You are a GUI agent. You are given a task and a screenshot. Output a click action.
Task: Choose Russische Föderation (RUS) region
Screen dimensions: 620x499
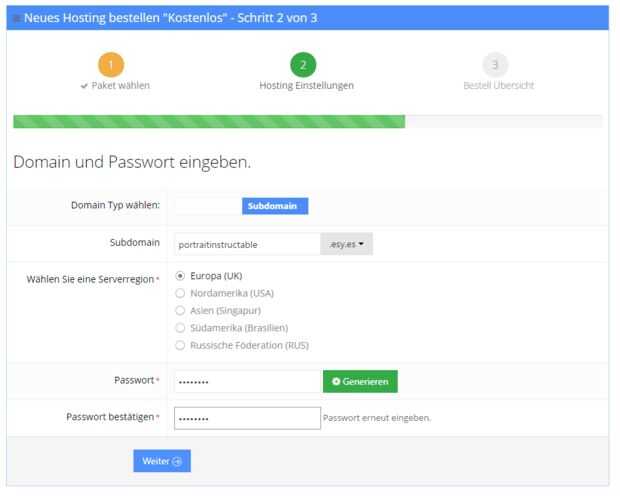tap(180, 345)
